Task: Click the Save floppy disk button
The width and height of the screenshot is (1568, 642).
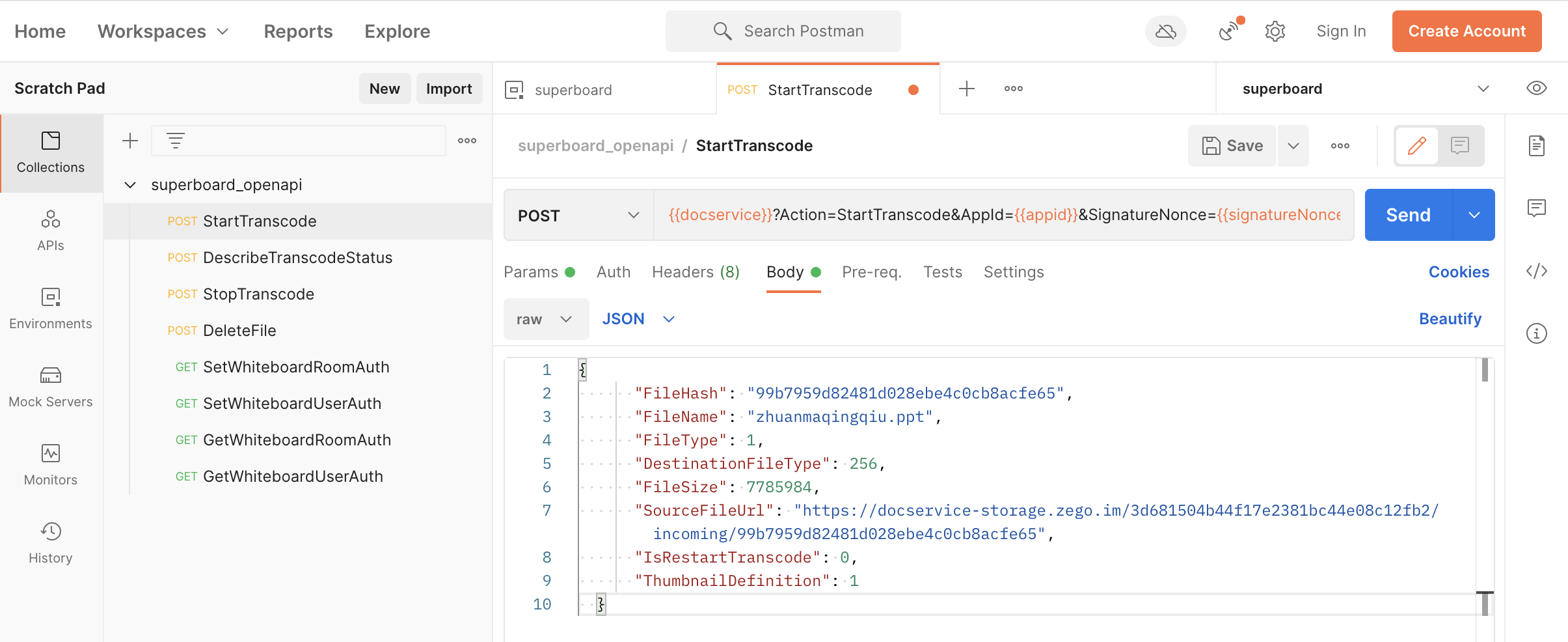Action: [x=1232, y=146]
